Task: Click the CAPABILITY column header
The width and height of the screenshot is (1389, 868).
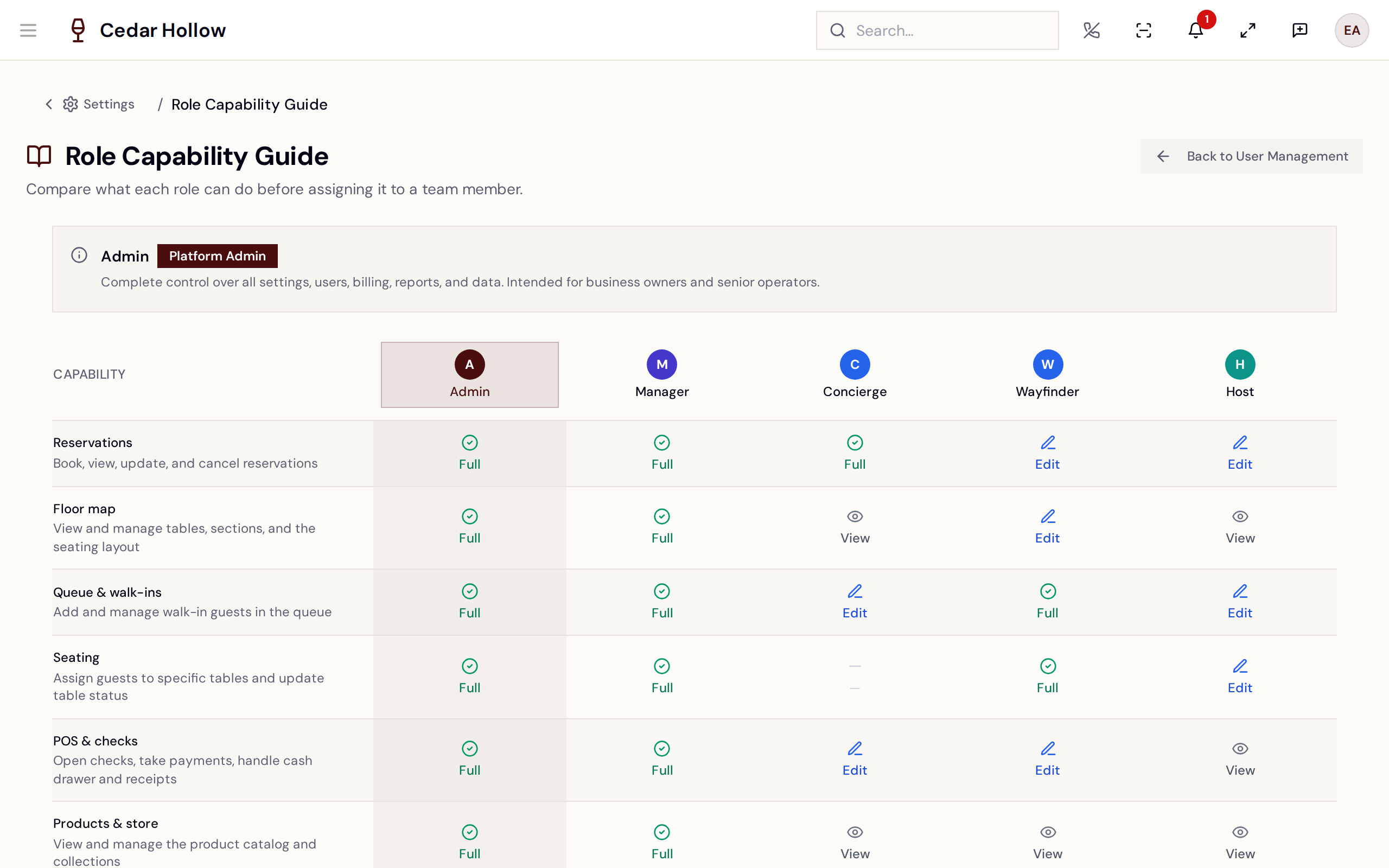Action: (89, 374)
